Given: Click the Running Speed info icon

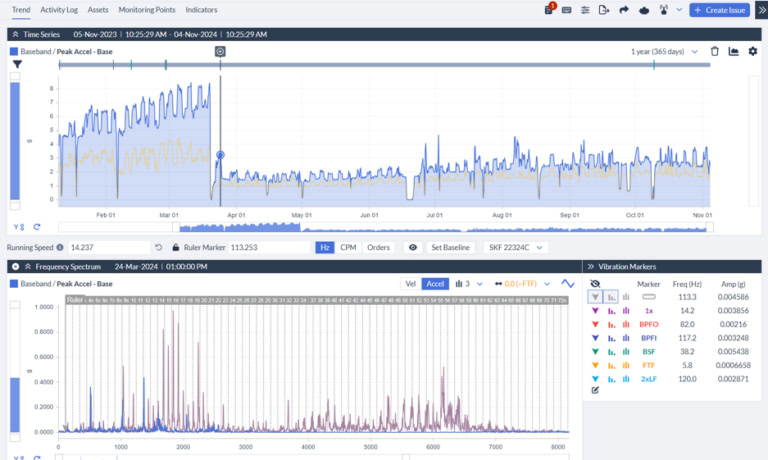Looking at the screenshot, I should [60, 247].
